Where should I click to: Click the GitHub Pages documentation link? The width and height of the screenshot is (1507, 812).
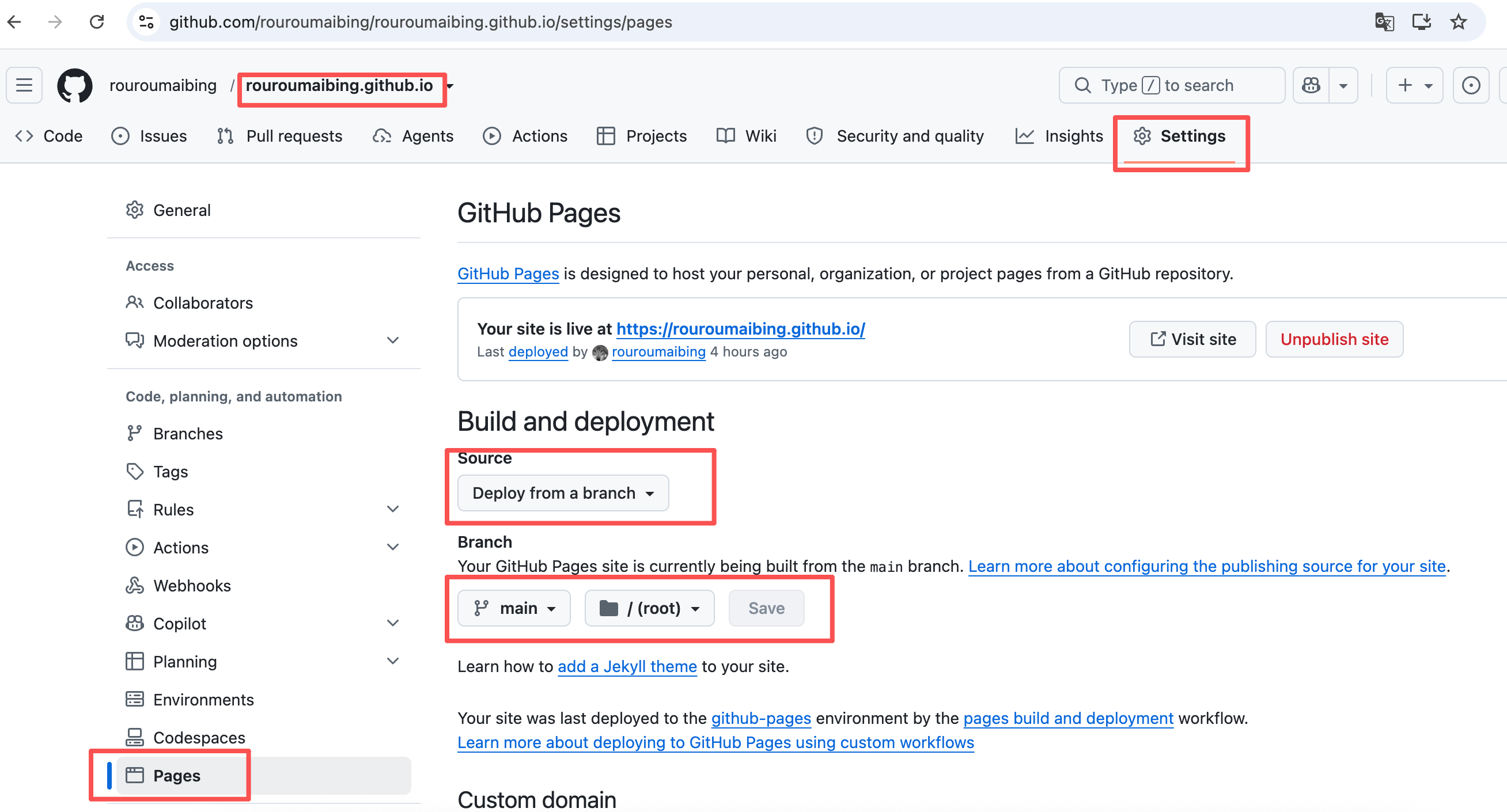508,274
